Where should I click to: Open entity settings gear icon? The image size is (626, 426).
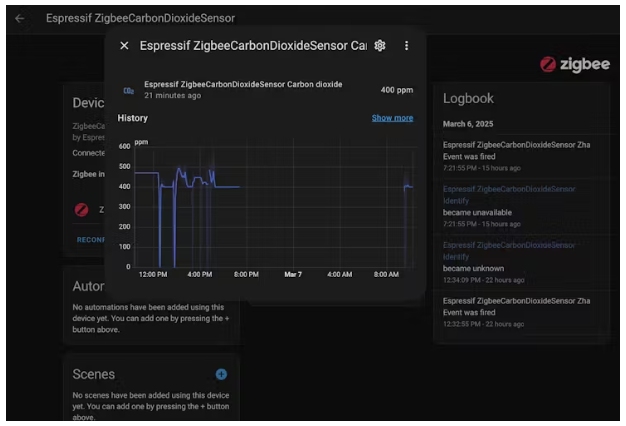(380, 46)
